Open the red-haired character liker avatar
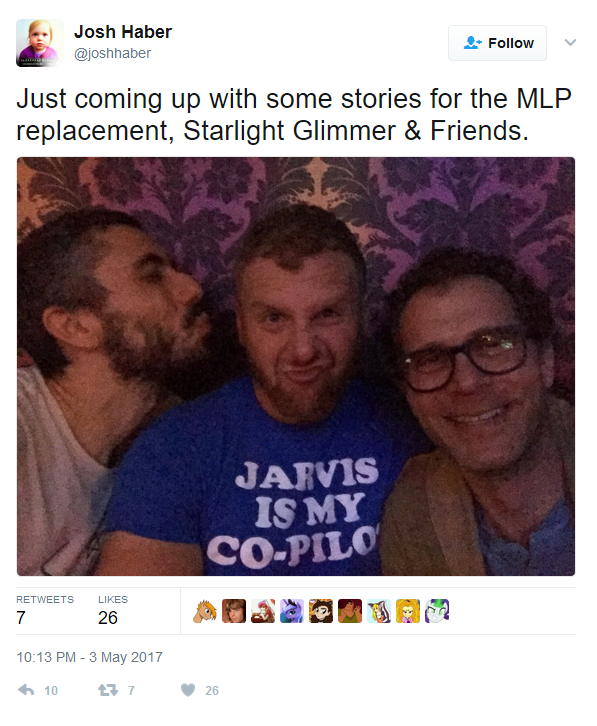597x726 pixels. point(263,611)
